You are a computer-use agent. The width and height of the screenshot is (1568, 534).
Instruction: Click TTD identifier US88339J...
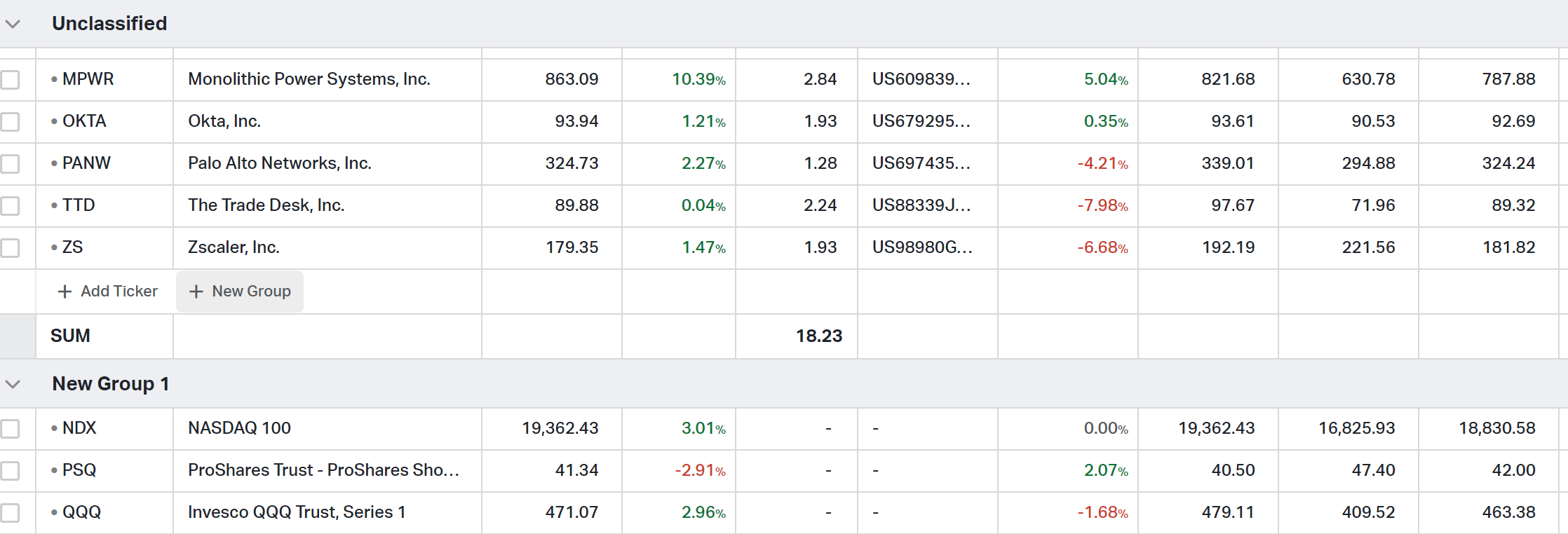tap(921, 205)
